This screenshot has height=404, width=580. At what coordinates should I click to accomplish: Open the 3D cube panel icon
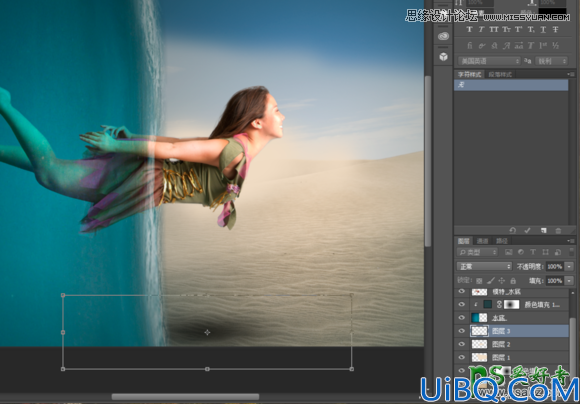444,57
